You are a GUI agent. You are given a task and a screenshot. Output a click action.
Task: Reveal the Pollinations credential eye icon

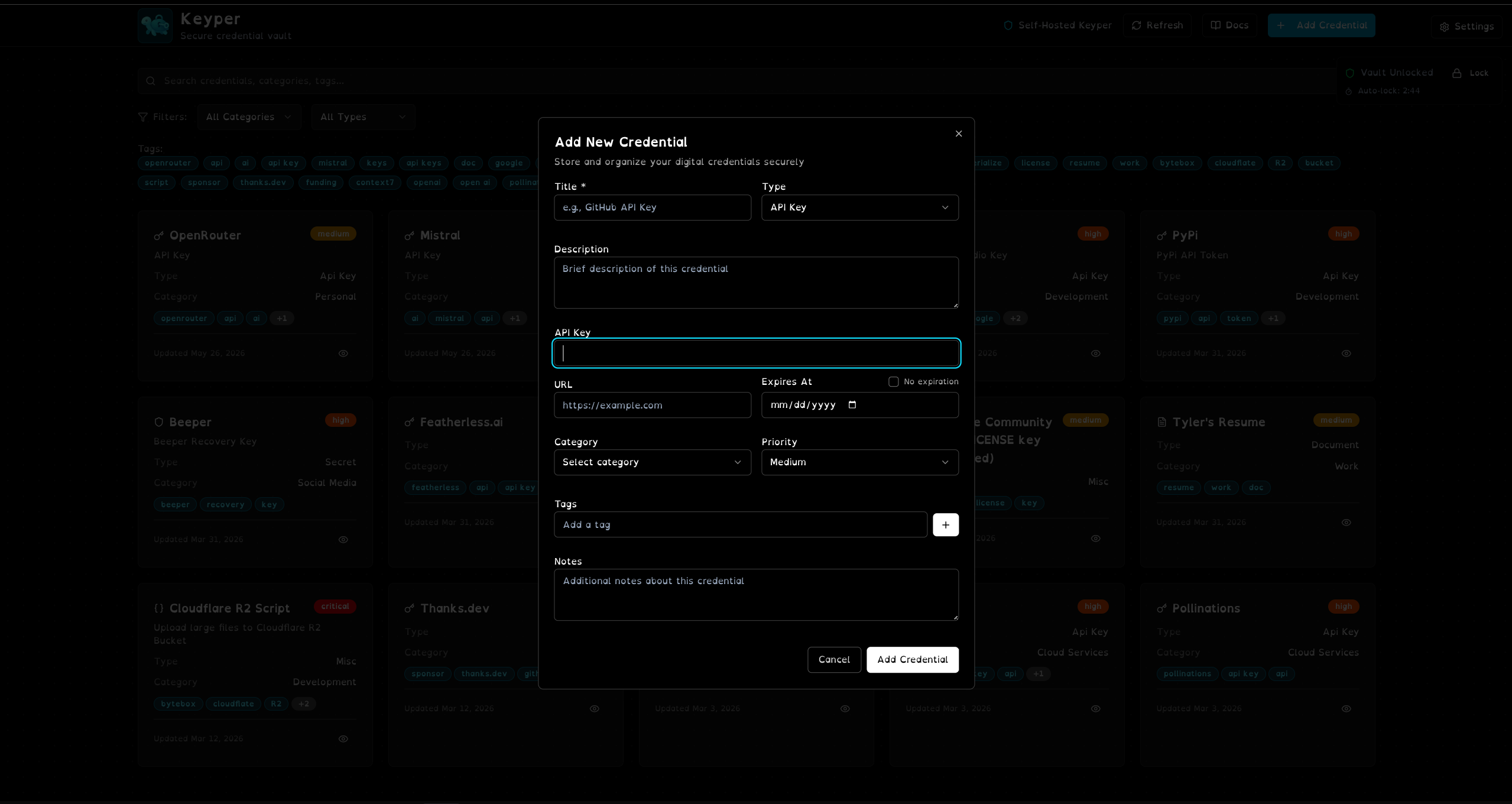pos(1346,709)
